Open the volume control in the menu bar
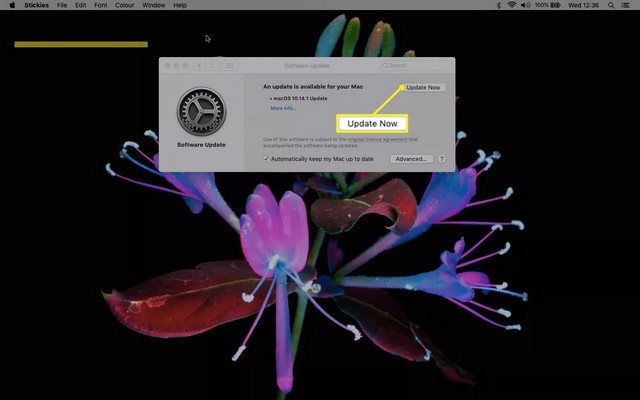The height and width of the screenshot is (400, 640). point(525,5)
